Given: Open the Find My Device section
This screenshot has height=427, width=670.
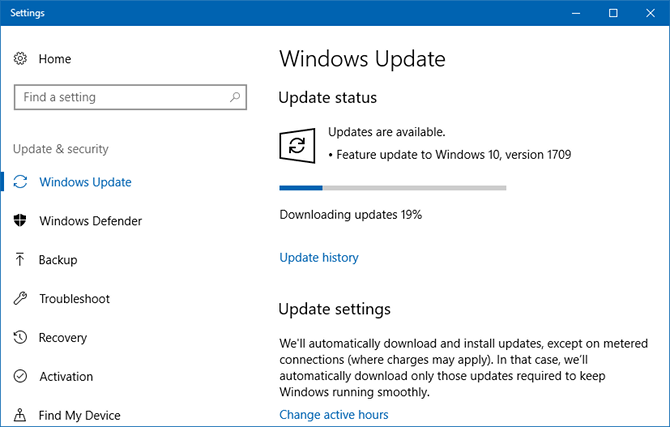Looking at the screenshot, I should coord(79,415).
